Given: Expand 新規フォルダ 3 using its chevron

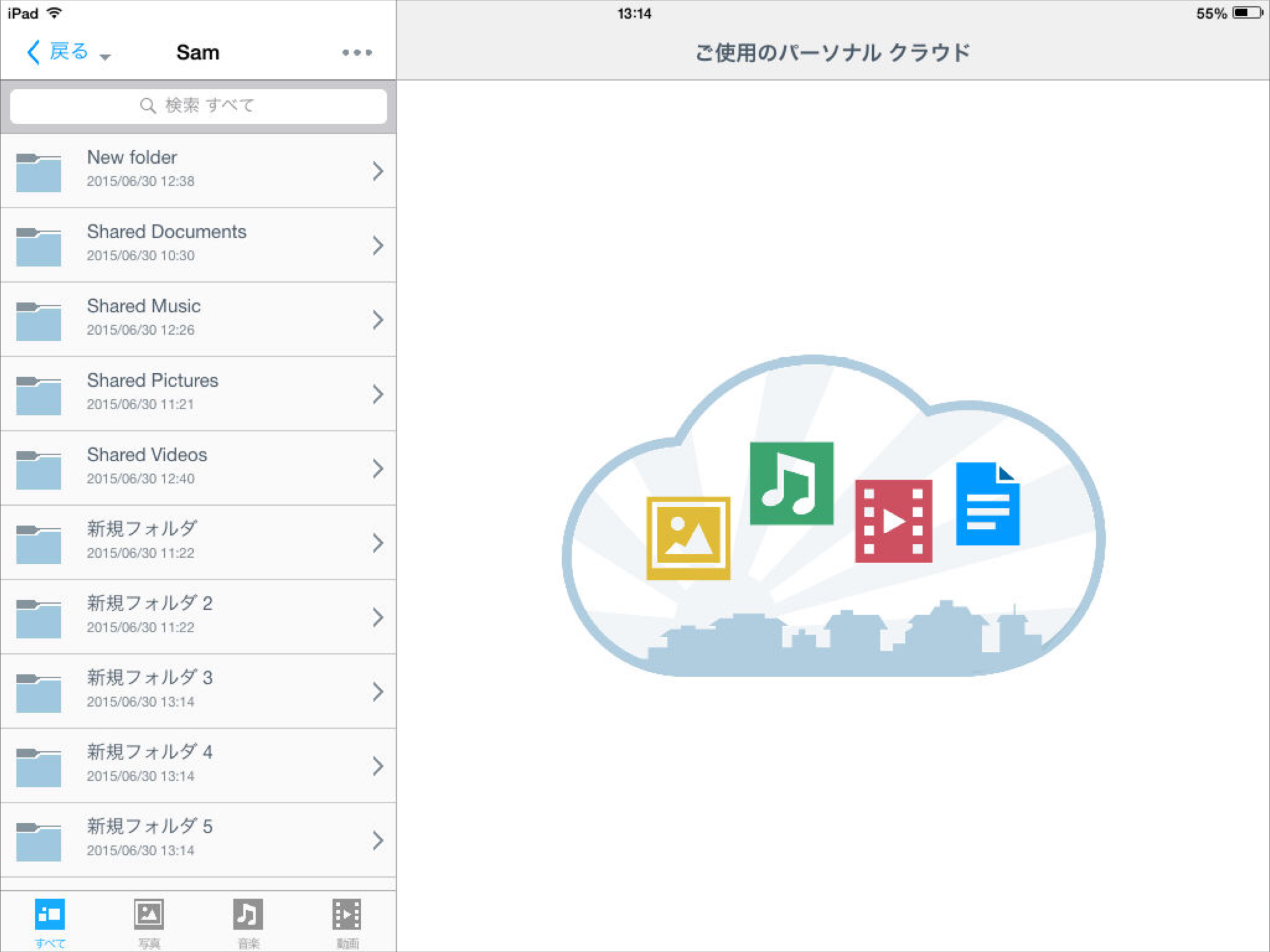Looking at the screenshot, I should point(377,691).
